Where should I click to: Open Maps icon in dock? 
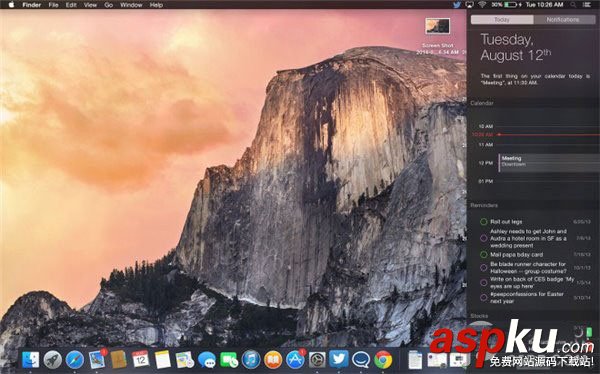(185, 360)
